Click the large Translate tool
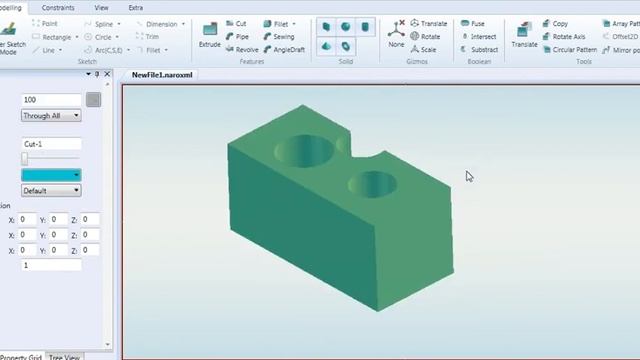The image size is (640, 360). coord(524,35)
